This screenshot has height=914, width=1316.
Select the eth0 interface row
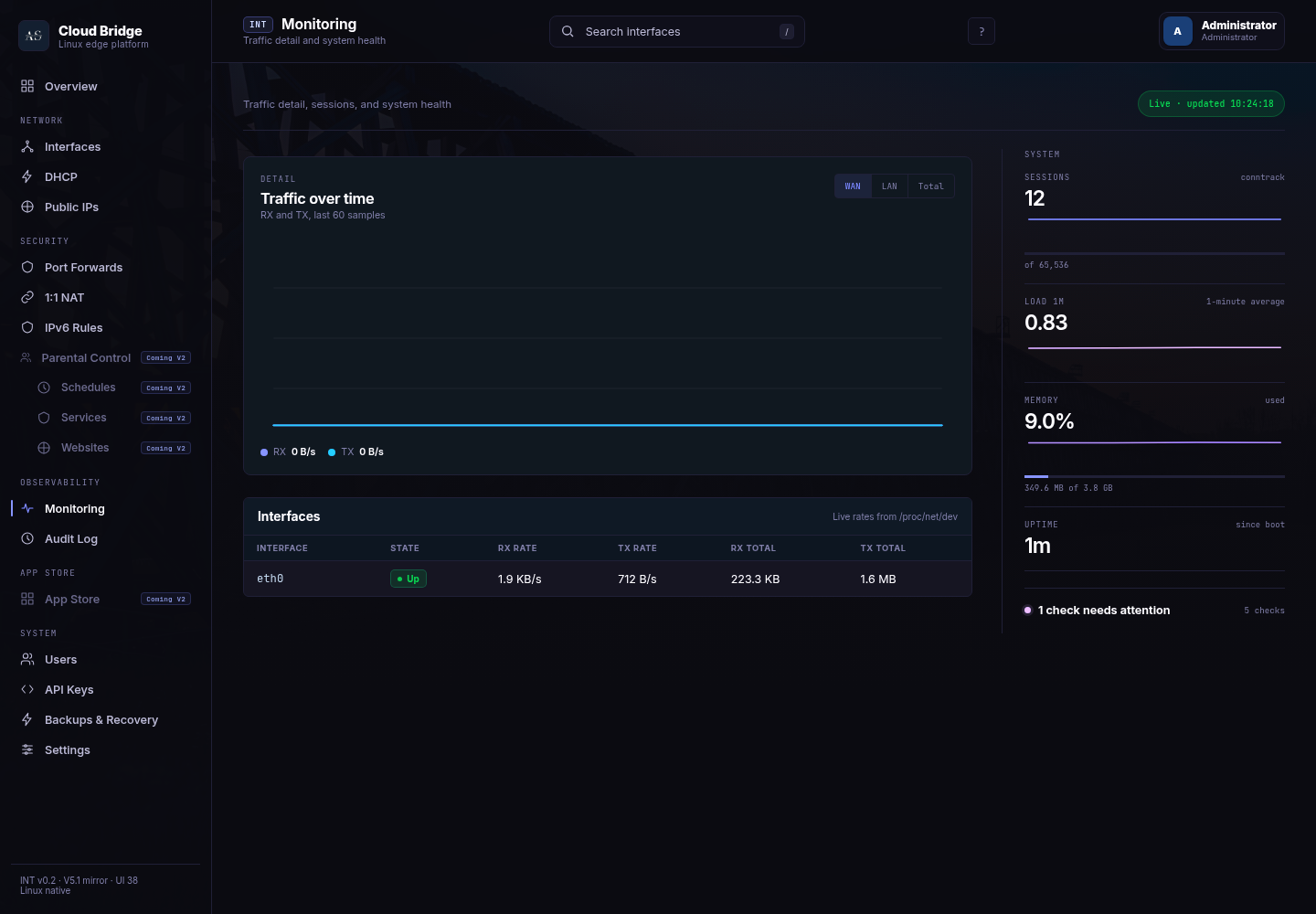(608, 579)
